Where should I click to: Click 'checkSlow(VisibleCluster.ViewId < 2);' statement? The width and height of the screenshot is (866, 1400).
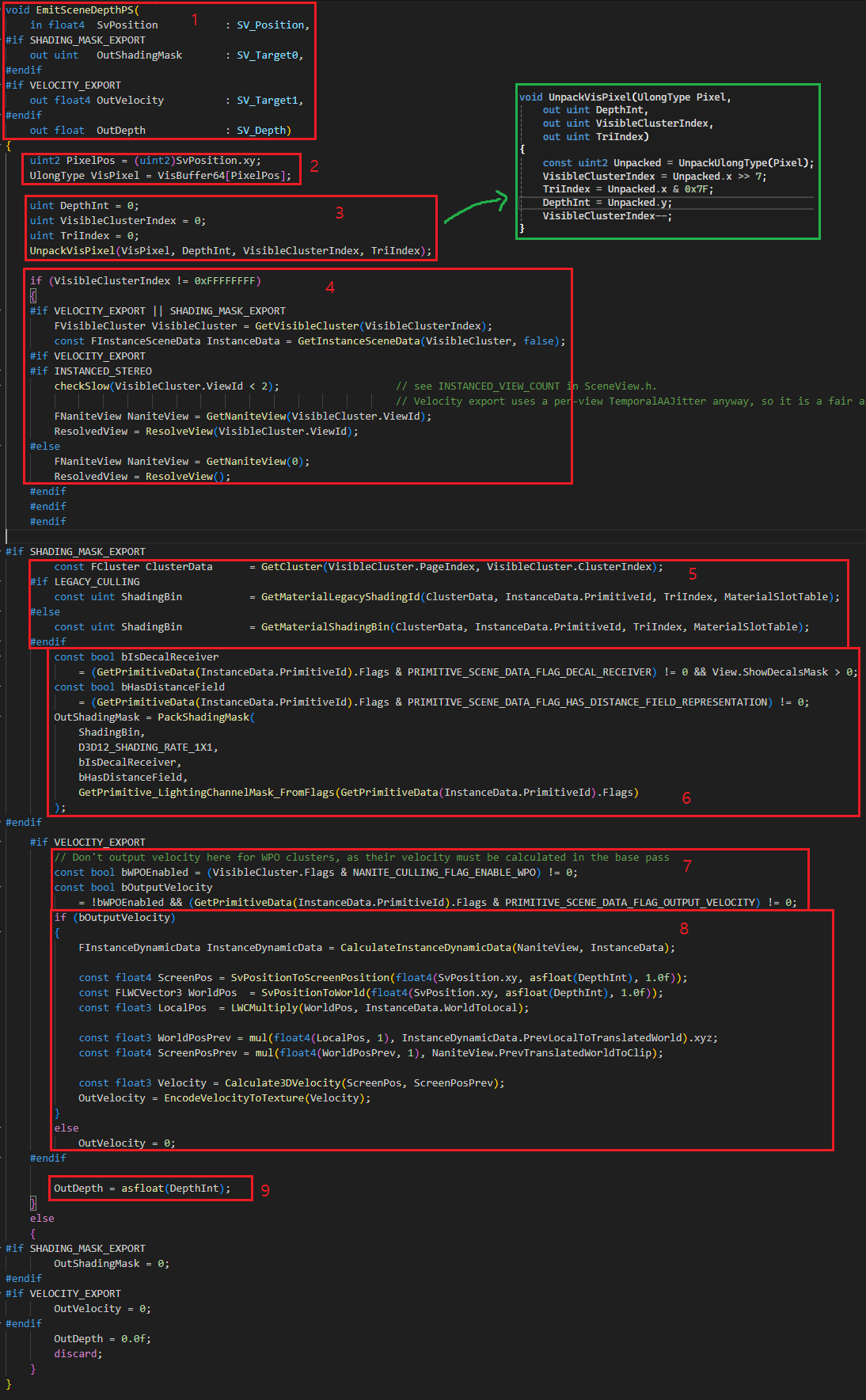click(166, 386)
